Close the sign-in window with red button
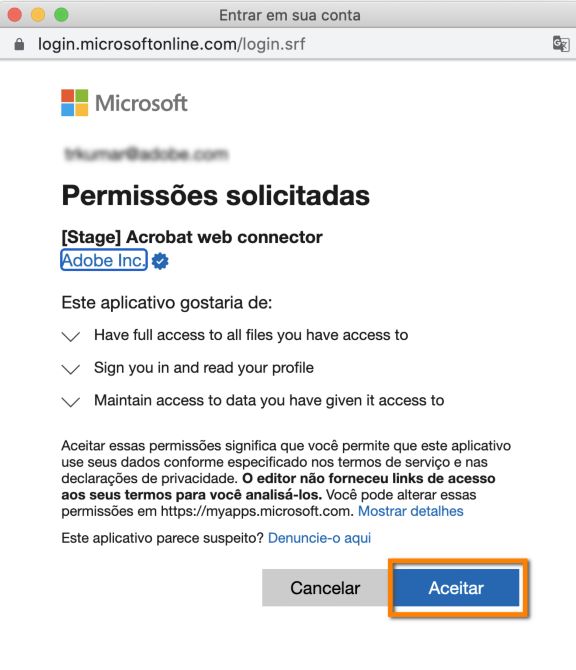 (x=15, y=15)
